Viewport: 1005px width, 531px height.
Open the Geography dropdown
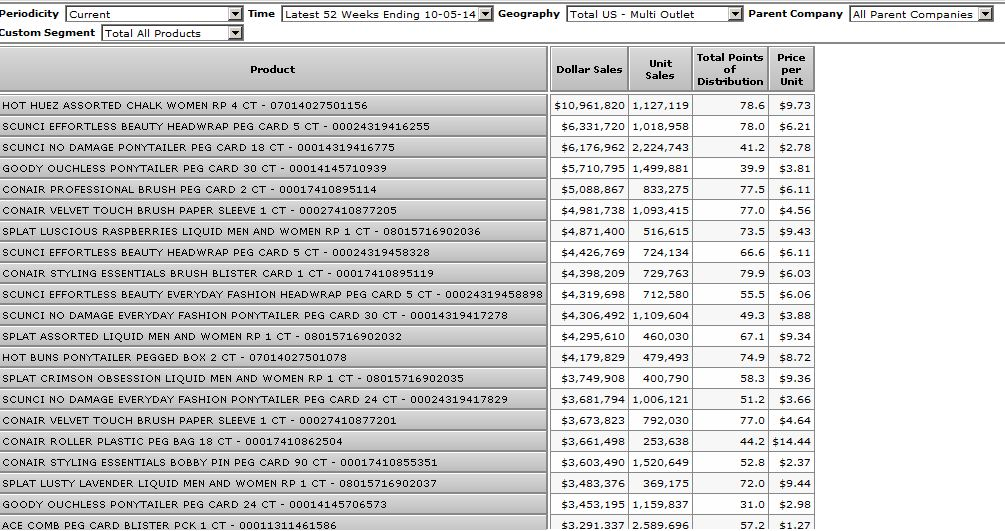click(x=655, y=14)
